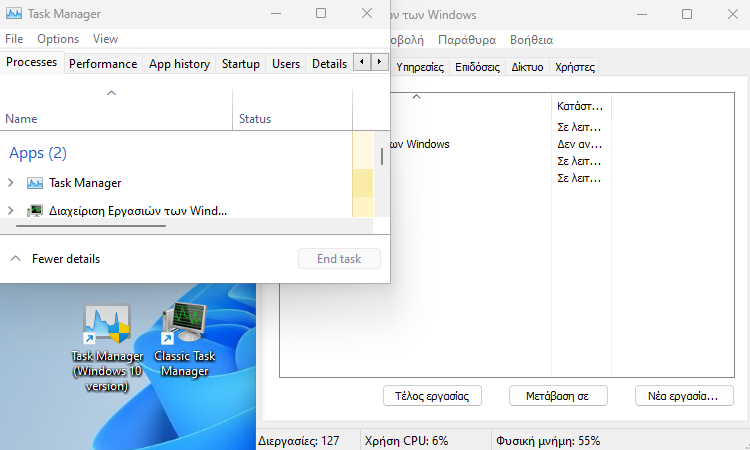Switch to Επιδόσεις tab in classic window

coord(477,67)
